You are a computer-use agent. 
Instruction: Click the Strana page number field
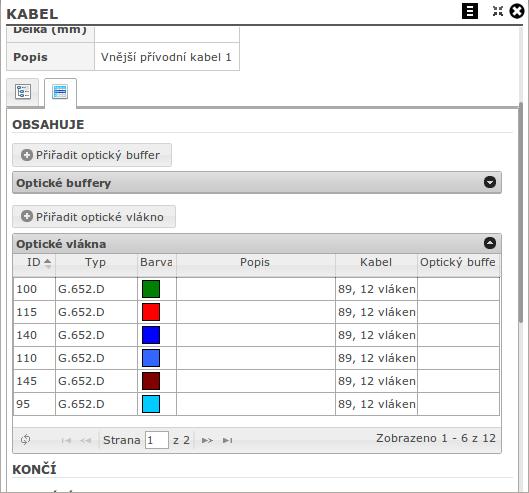[x=157, y=440]
